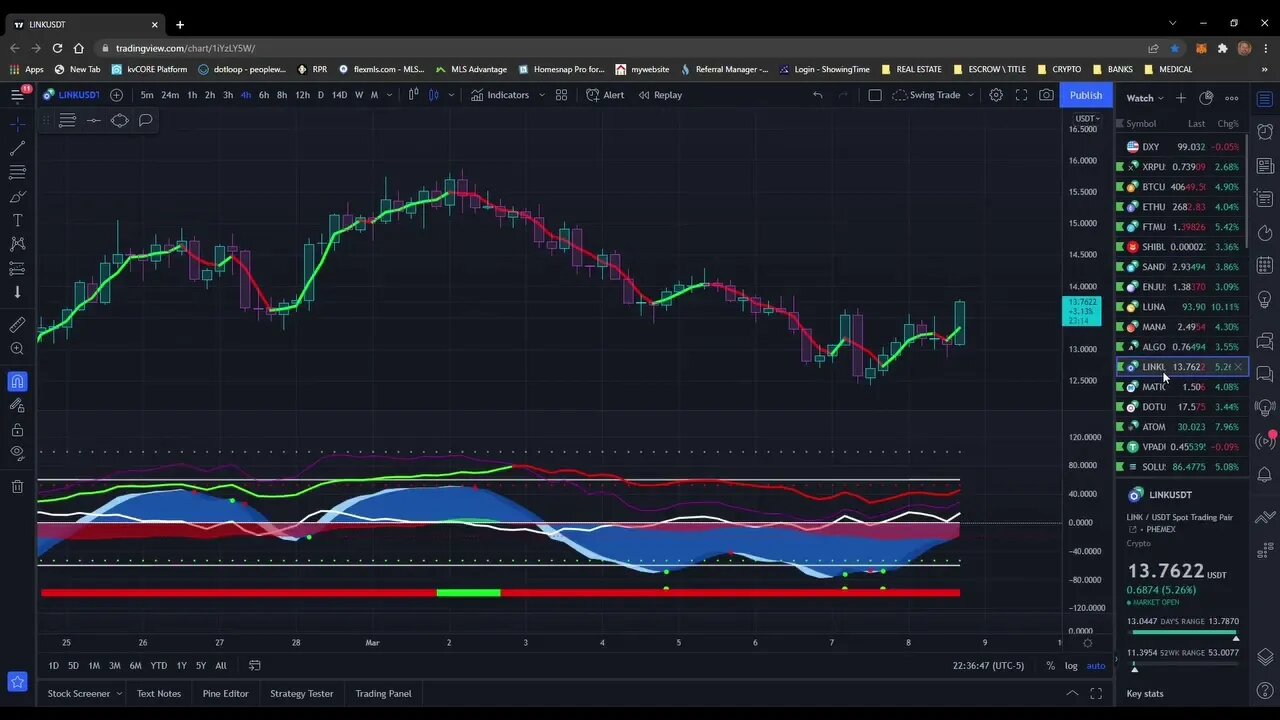Select the crosshair cursor tool
The height and width of the screenshot is (720, 1280).
(17, 124)
